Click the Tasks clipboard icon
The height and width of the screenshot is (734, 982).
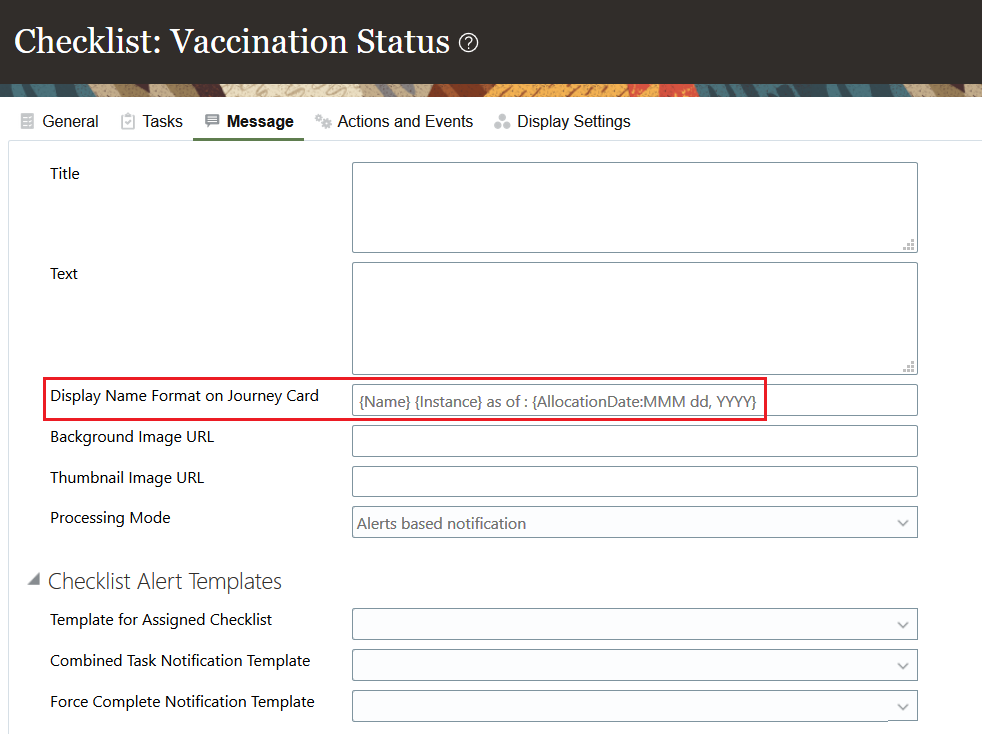128,121
